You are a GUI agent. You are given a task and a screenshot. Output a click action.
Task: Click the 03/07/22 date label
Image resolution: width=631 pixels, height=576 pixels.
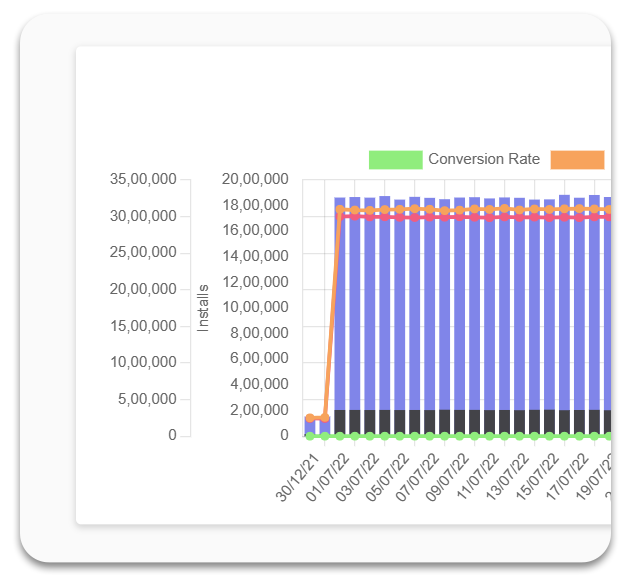(x=357, y=478)
